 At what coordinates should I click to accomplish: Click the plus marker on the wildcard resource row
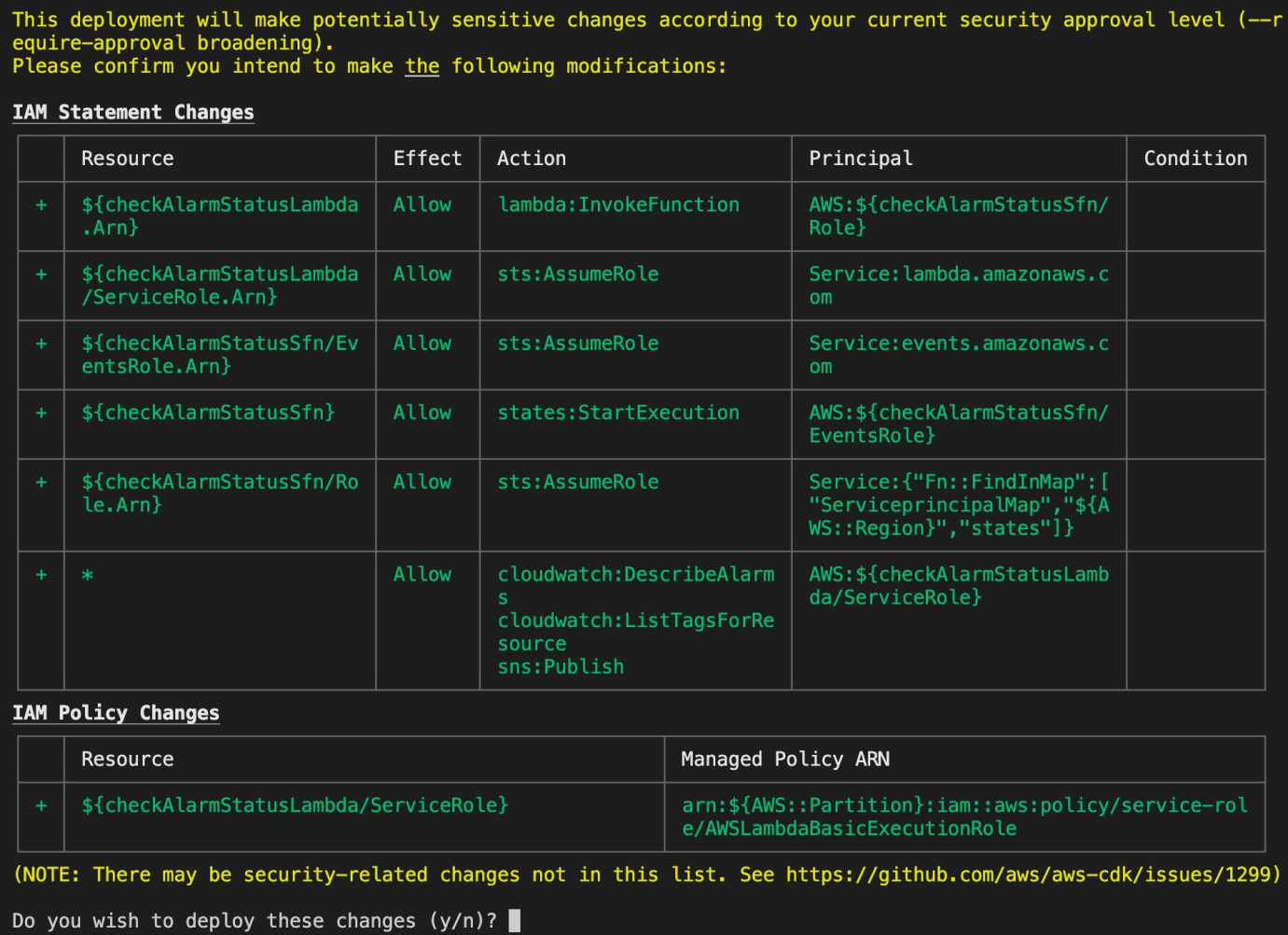tap(41, 575)
